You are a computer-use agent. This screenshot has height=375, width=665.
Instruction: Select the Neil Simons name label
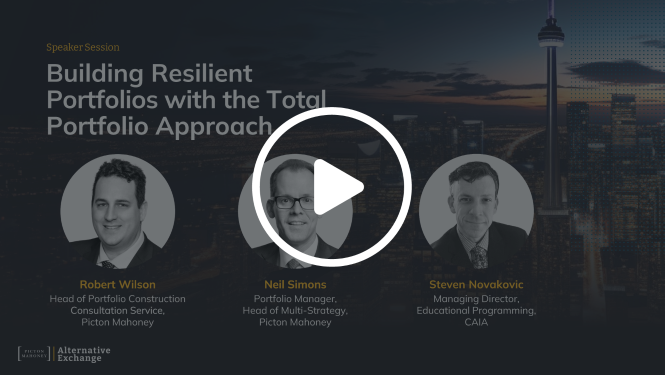[x=295, y=284]
